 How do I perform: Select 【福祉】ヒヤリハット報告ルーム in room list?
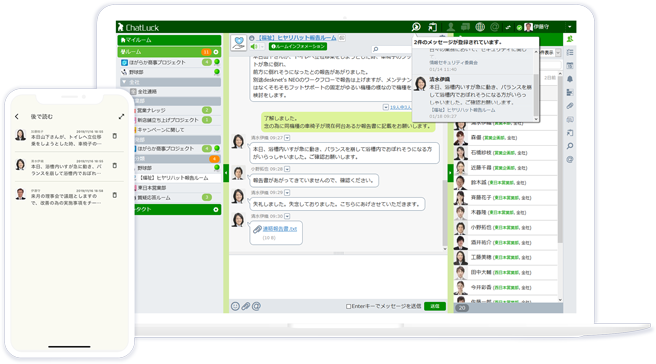tap(173, 178)
